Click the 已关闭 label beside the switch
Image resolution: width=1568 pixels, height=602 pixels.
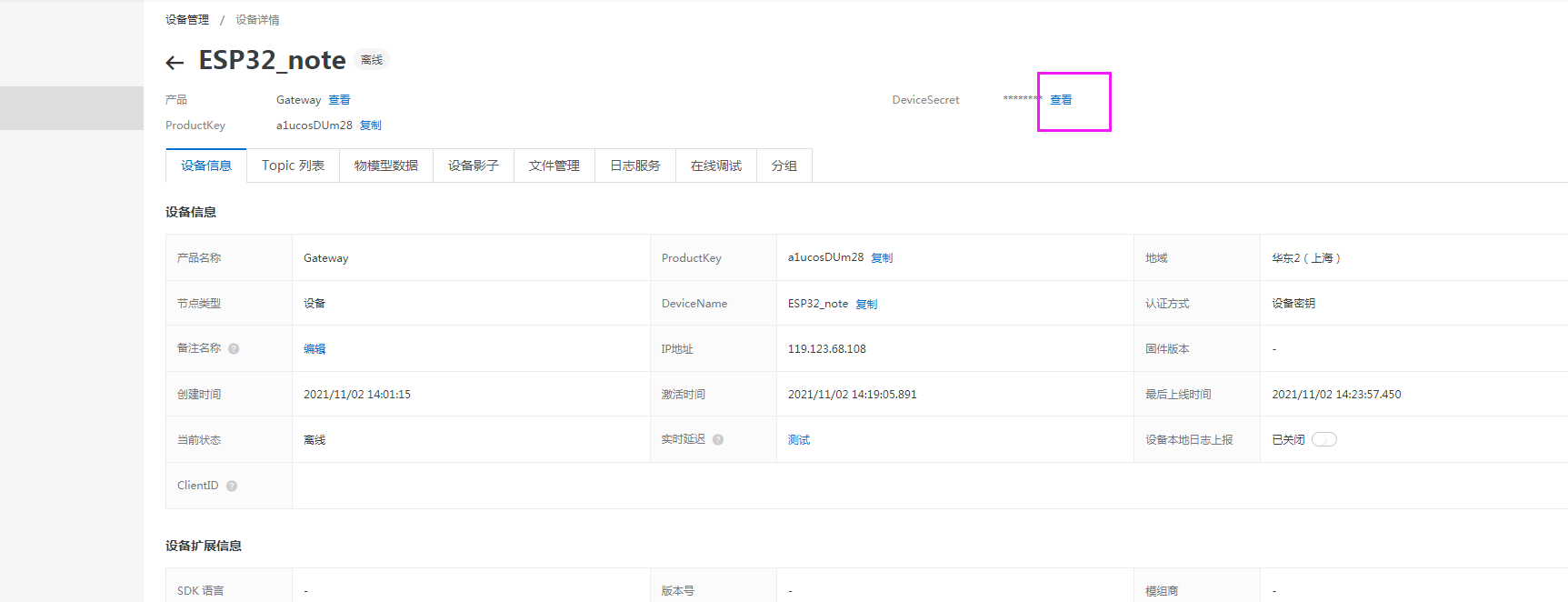[x=1288, y=440]
